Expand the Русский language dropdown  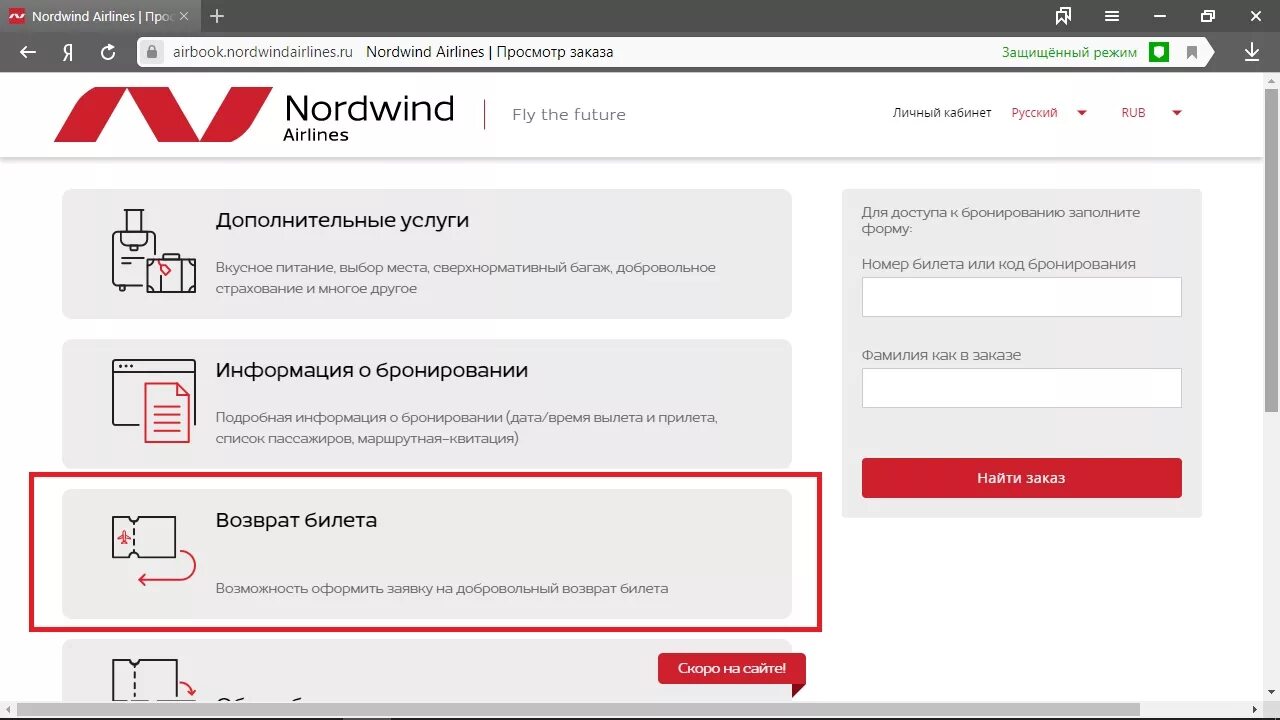click(1048, 113)
